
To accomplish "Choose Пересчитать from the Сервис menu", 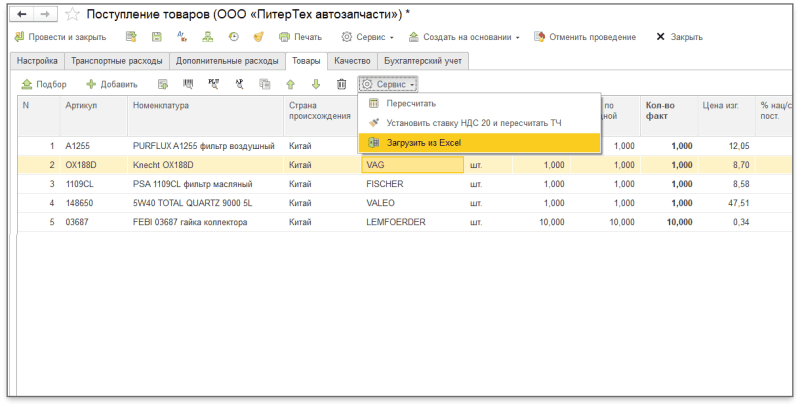I will 411,103.
